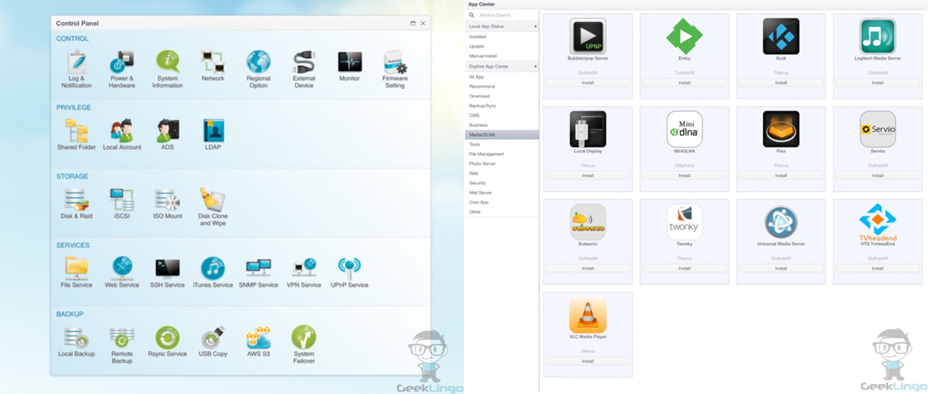Open the System Failover icon
This screenshot has height=394, width=928.
click(304, 337)
